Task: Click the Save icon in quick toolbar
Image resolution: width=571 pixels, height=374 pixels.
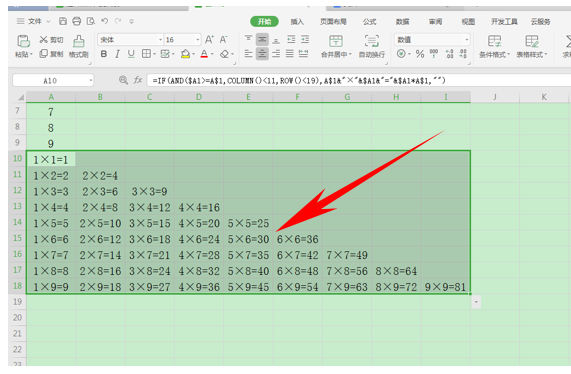Action: (x=63, y=21)
